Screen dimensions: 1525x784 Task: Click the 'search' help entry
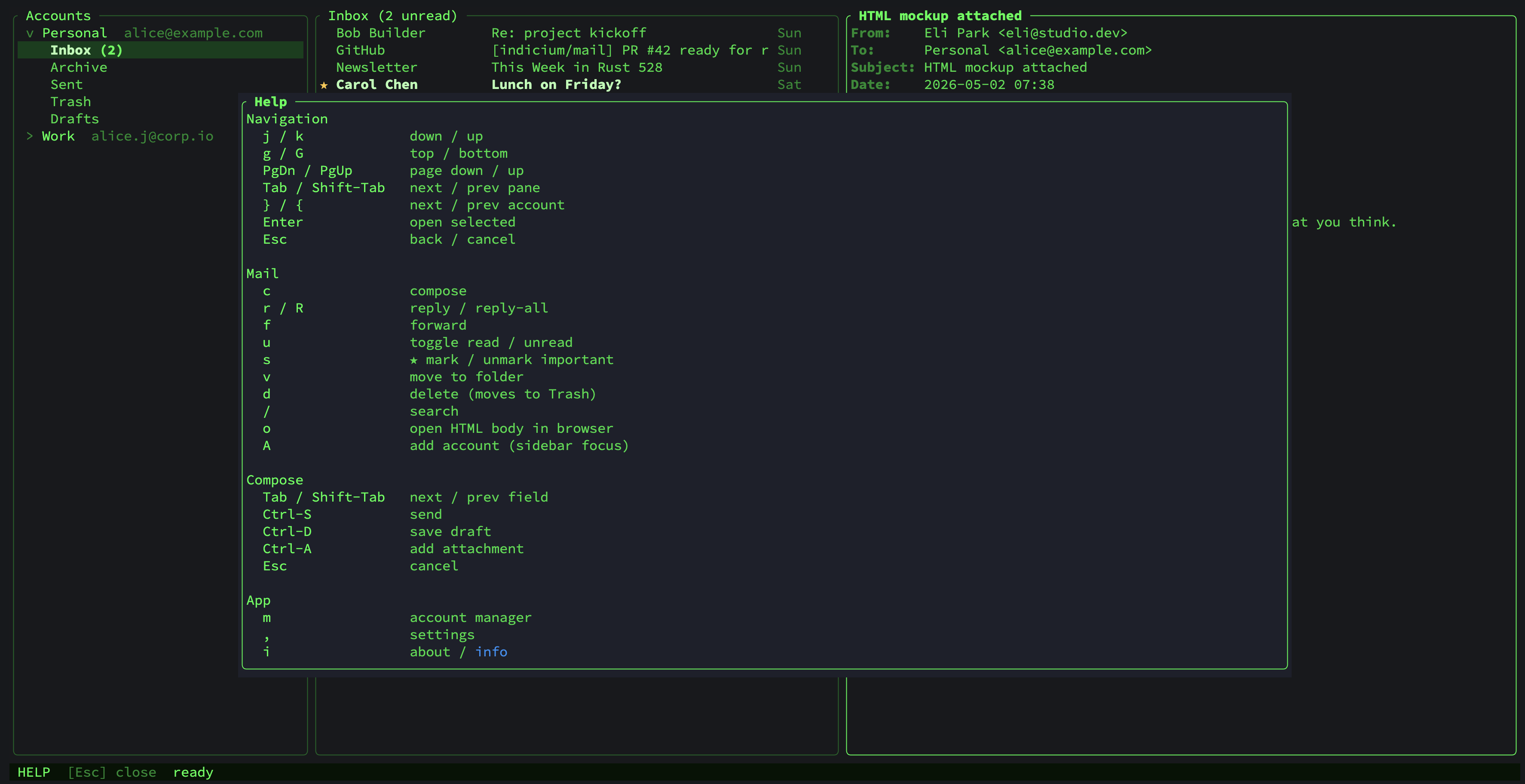(434, 411)
